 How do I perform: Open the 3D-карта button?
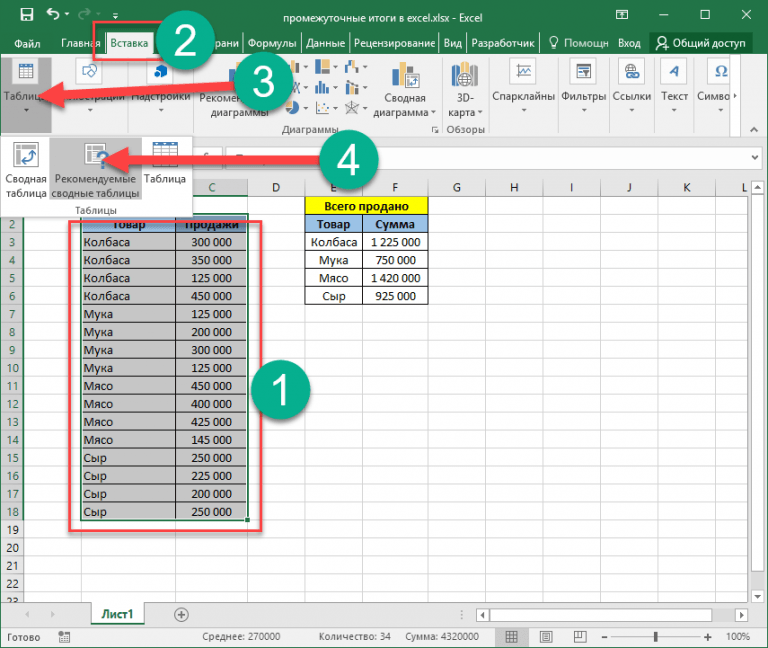pos(464,91)
